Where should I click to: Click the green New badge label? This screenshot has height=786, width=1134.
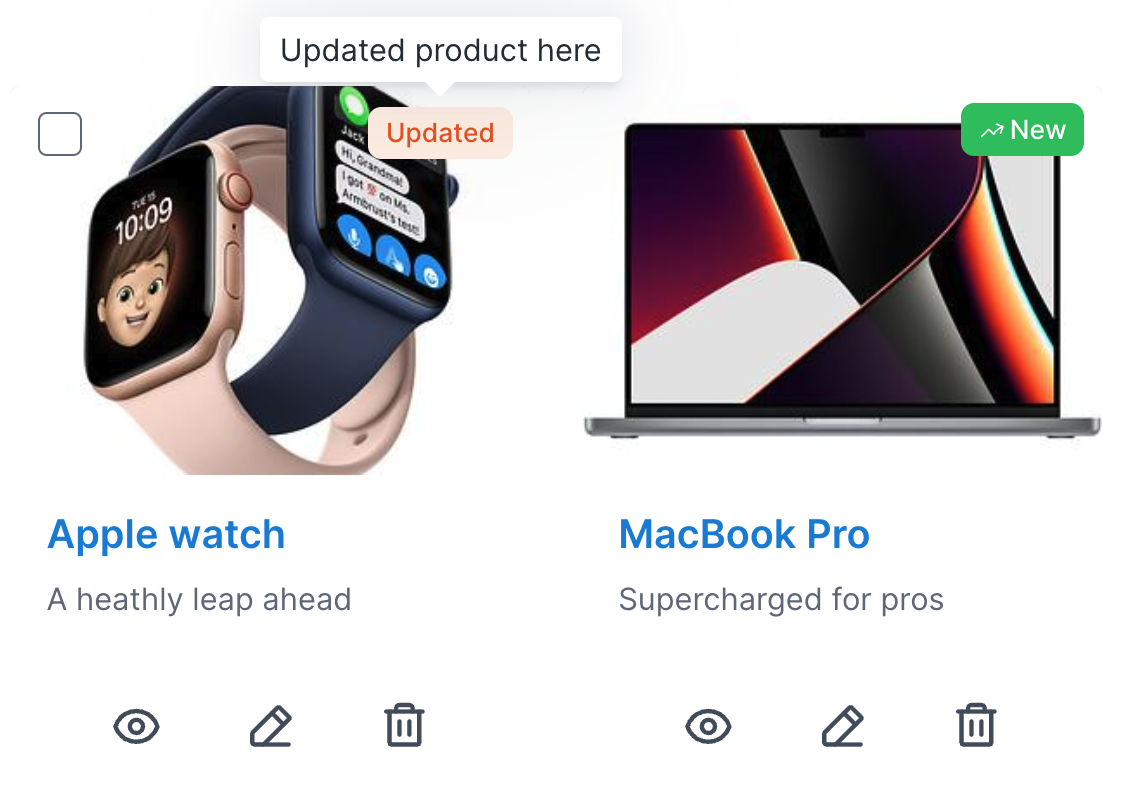point(1022,129)
